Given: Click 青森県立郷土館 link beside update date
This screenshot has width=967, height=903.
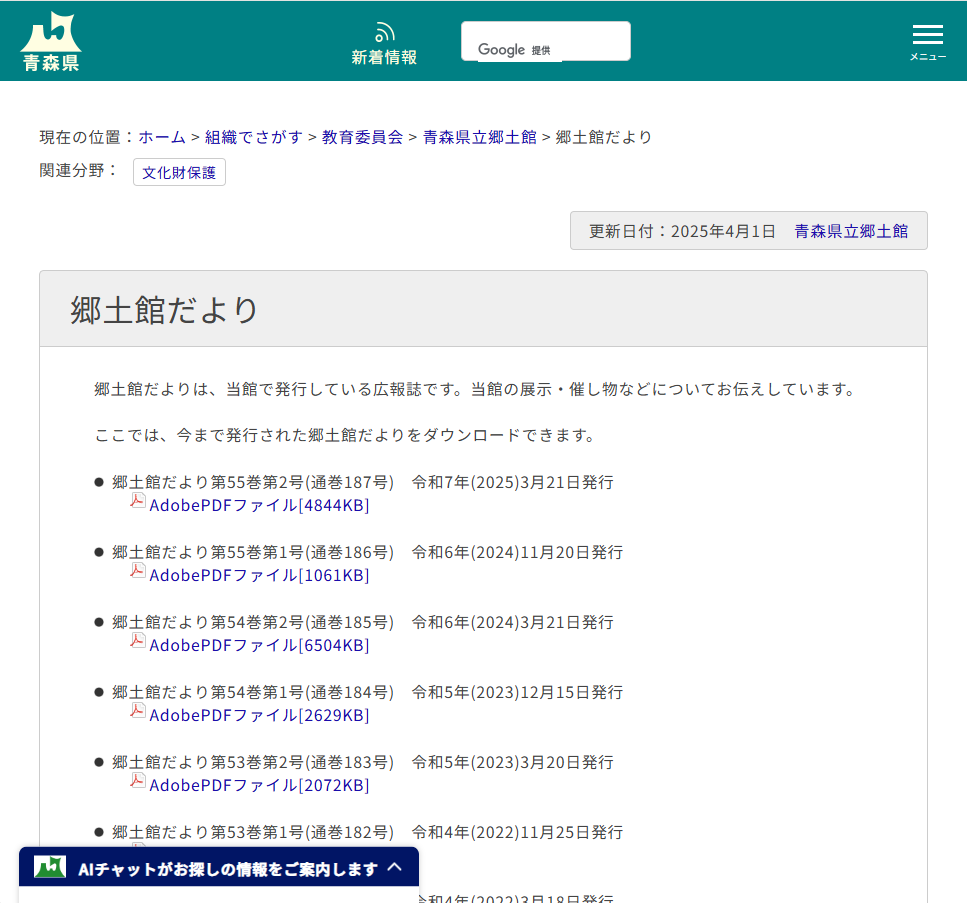Looking at the screenshot, I should point(851,231).
